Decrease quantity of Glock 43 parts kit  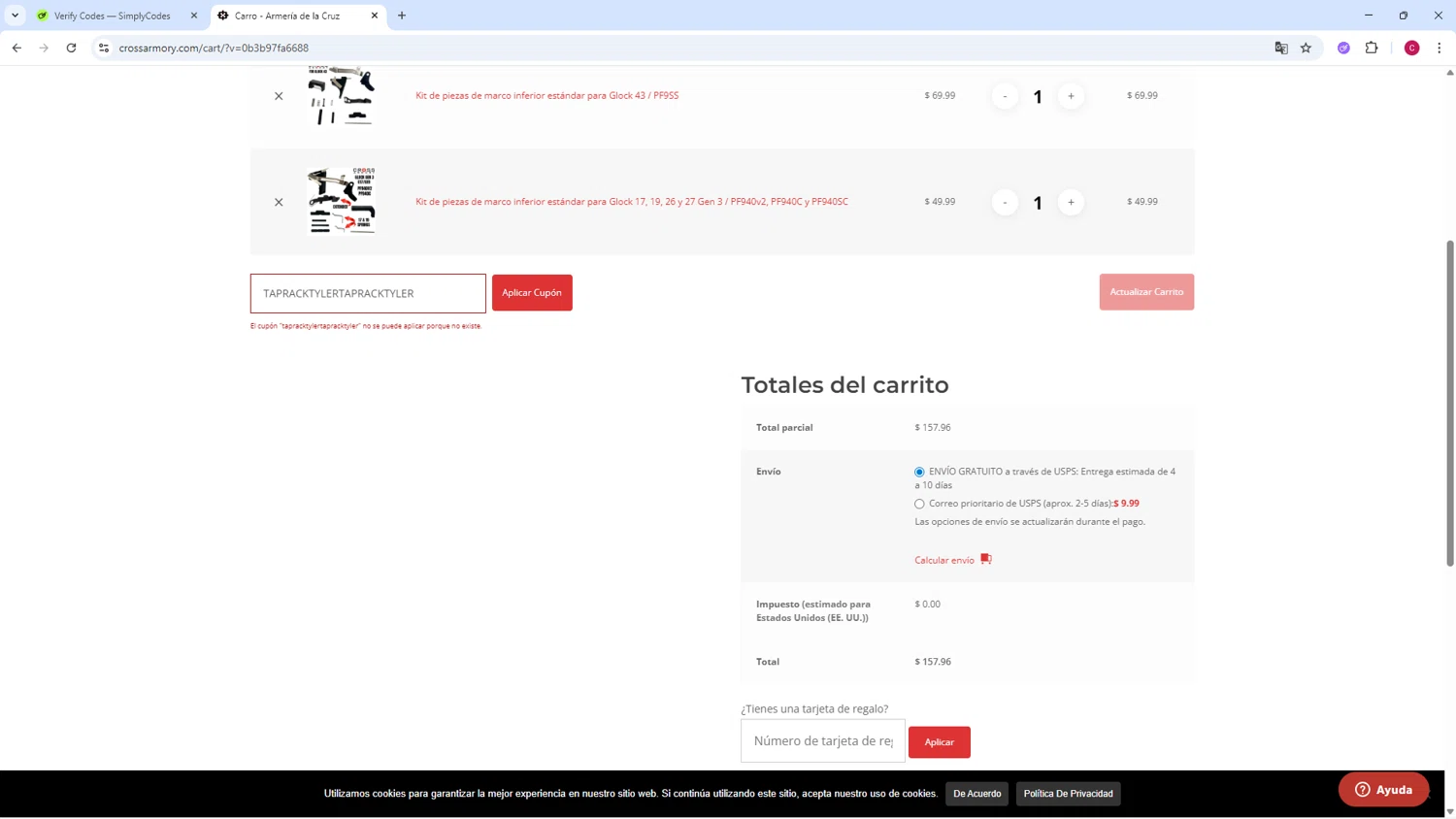click(x=1005, y=96)
